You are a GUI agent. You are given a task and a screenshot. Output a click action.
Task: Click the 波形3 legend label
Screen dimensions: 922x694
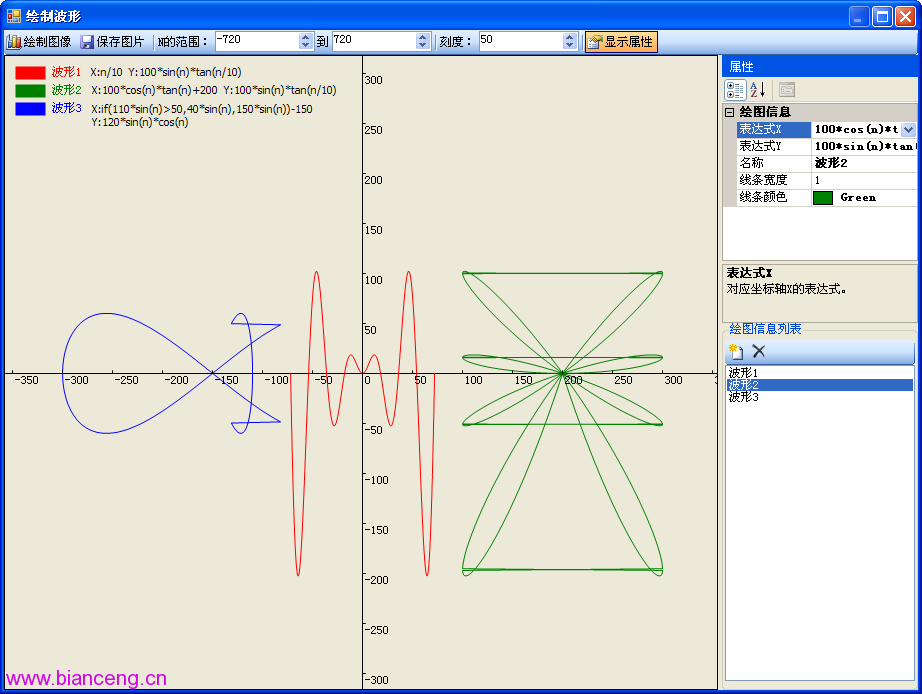click(66, 108)
